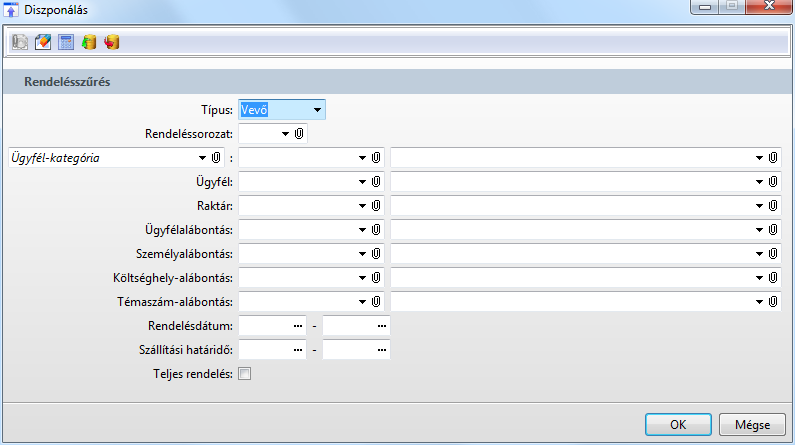
Task: Expand the Rendeléssorozat dropdown arrow
Action: [x=285, y=134]
